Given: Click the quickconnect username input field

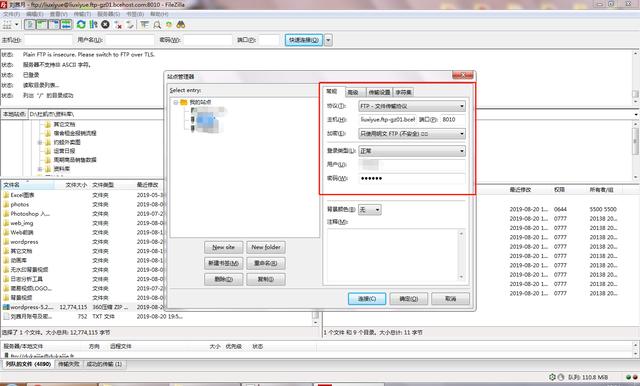Looking at the screenshot, I should (130, 40).
